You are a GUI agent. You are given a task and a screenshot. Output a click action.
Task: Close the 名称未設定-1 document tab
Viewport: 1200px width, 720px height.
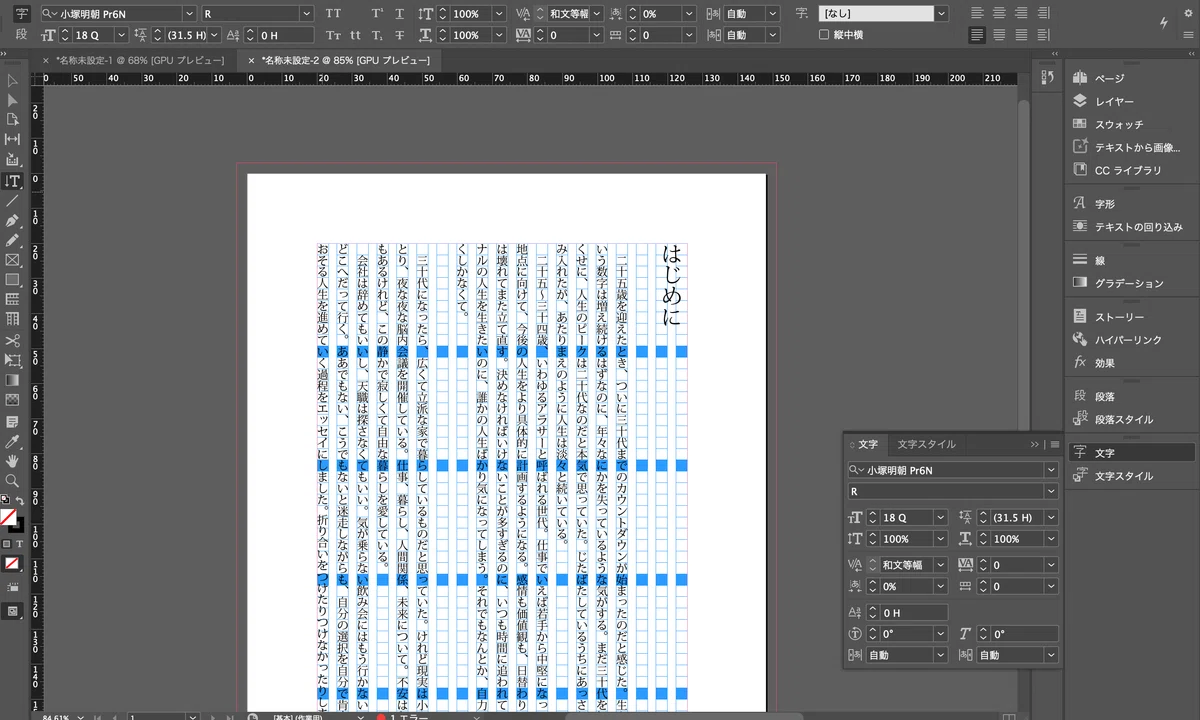click(46, 60)
